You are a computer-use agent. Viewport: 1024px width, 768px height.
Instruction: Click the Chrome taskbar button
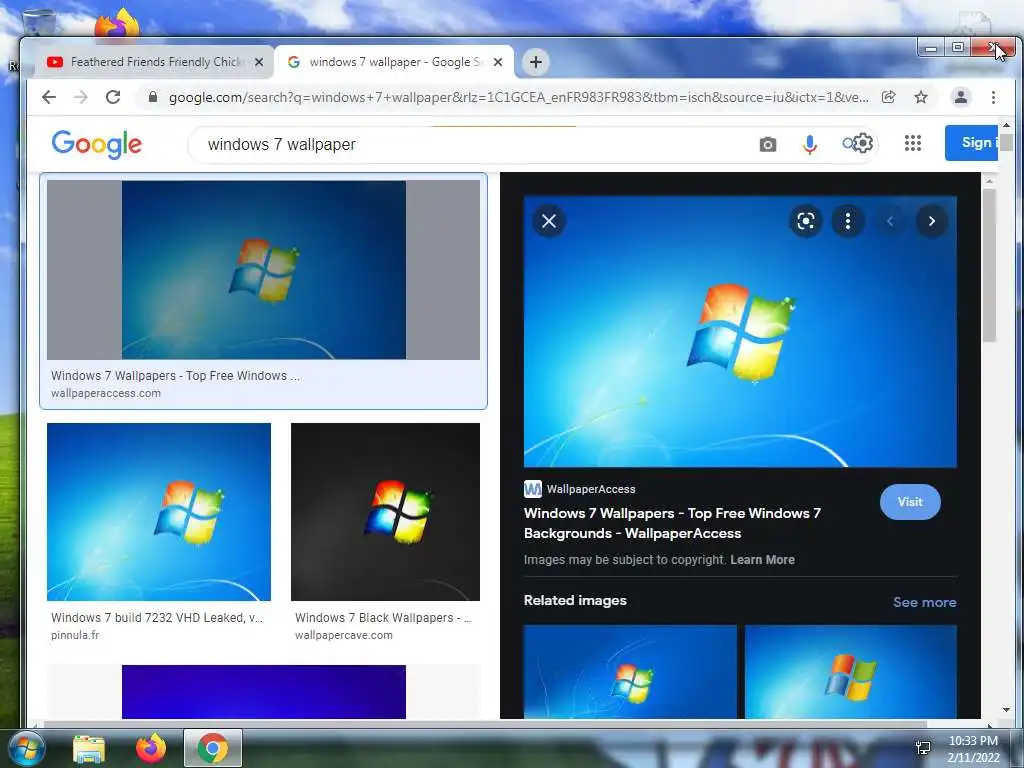213,748
